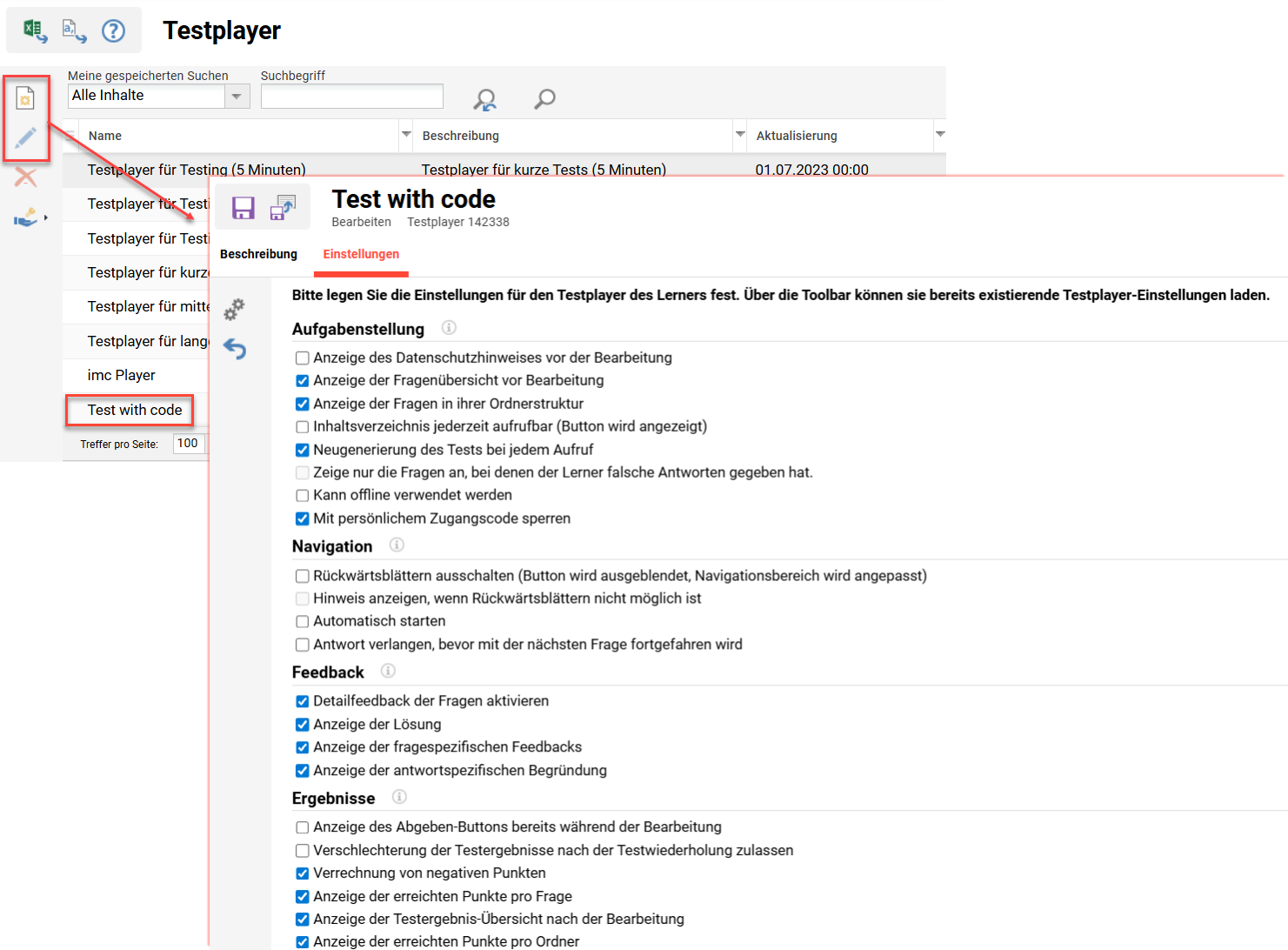
Task: Click info icon next to Feedback
Action: point(388,671)
